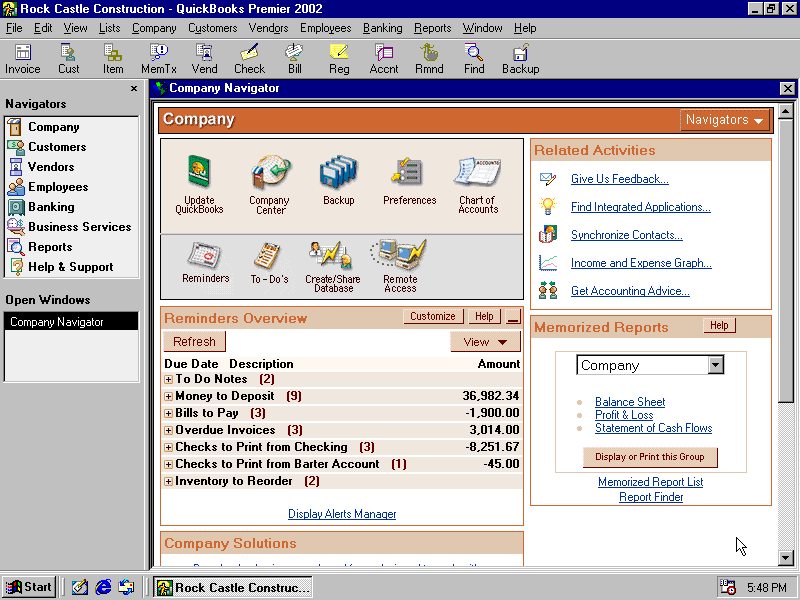
Task: Open the Find toolbar icon
Action: click(x=474, y=59)
